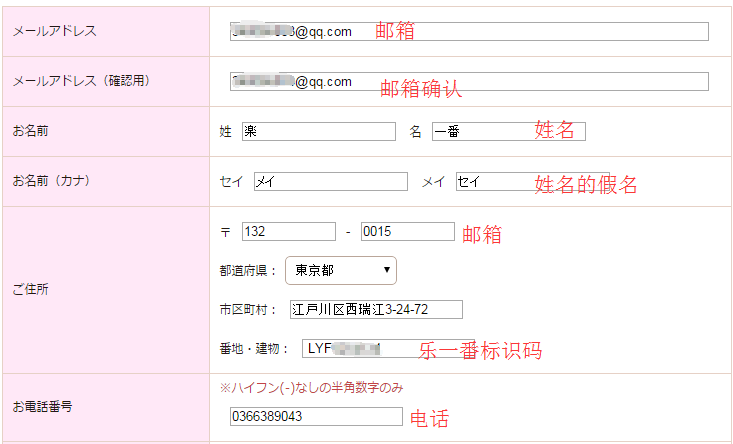Image resolution: width=733 pixels, height=444 pixels.
Task: Select the メールアドレス（確認用） row label
Action: 81,80
